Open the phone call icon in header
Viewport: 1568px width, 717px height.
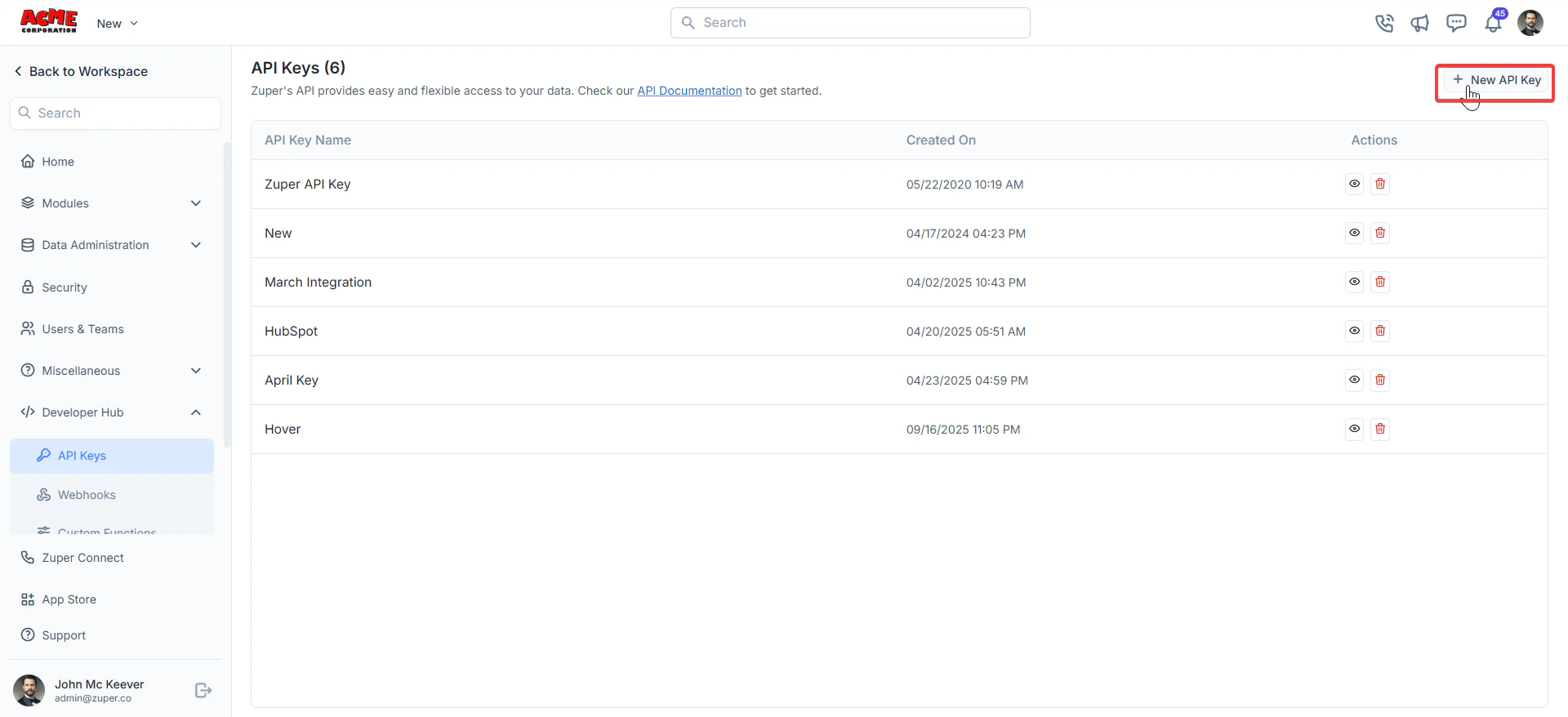tap(1384, 23)
